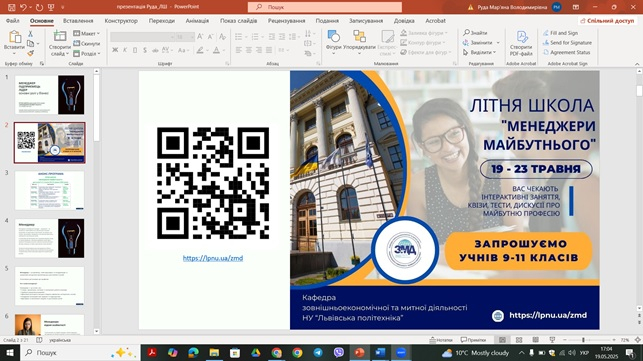Click the zoom slider in status bar
643x361 pixels.
click(x=584, y=340)
